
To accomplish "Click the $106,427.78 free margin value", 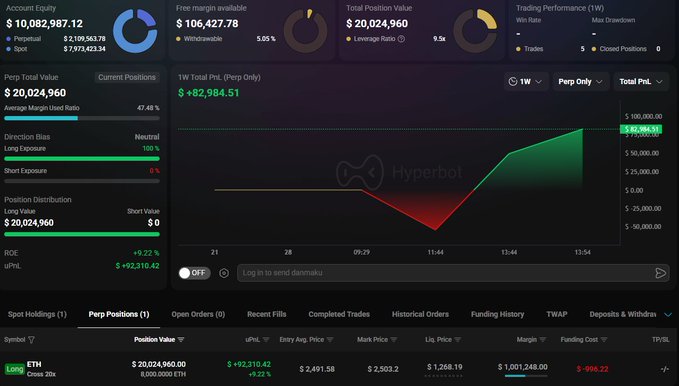I will click(207, 23).
